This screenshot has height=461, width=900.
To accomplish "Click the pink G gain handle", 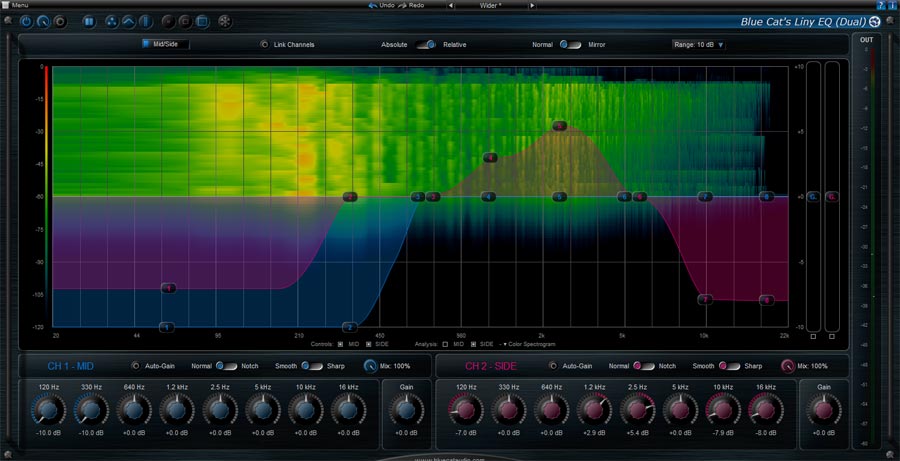I will (x=832, y=197).
